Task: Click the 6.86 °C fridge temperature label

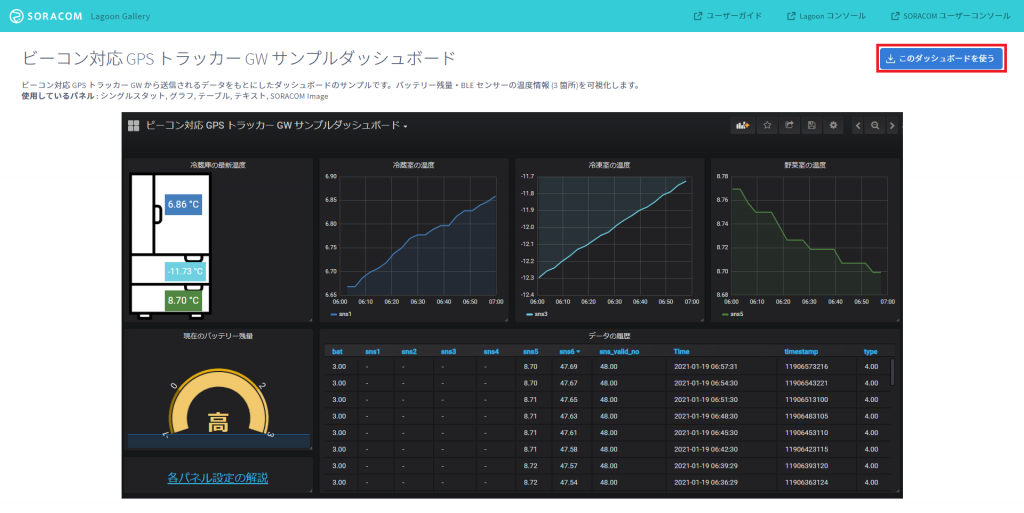Action: click(184, 204)
